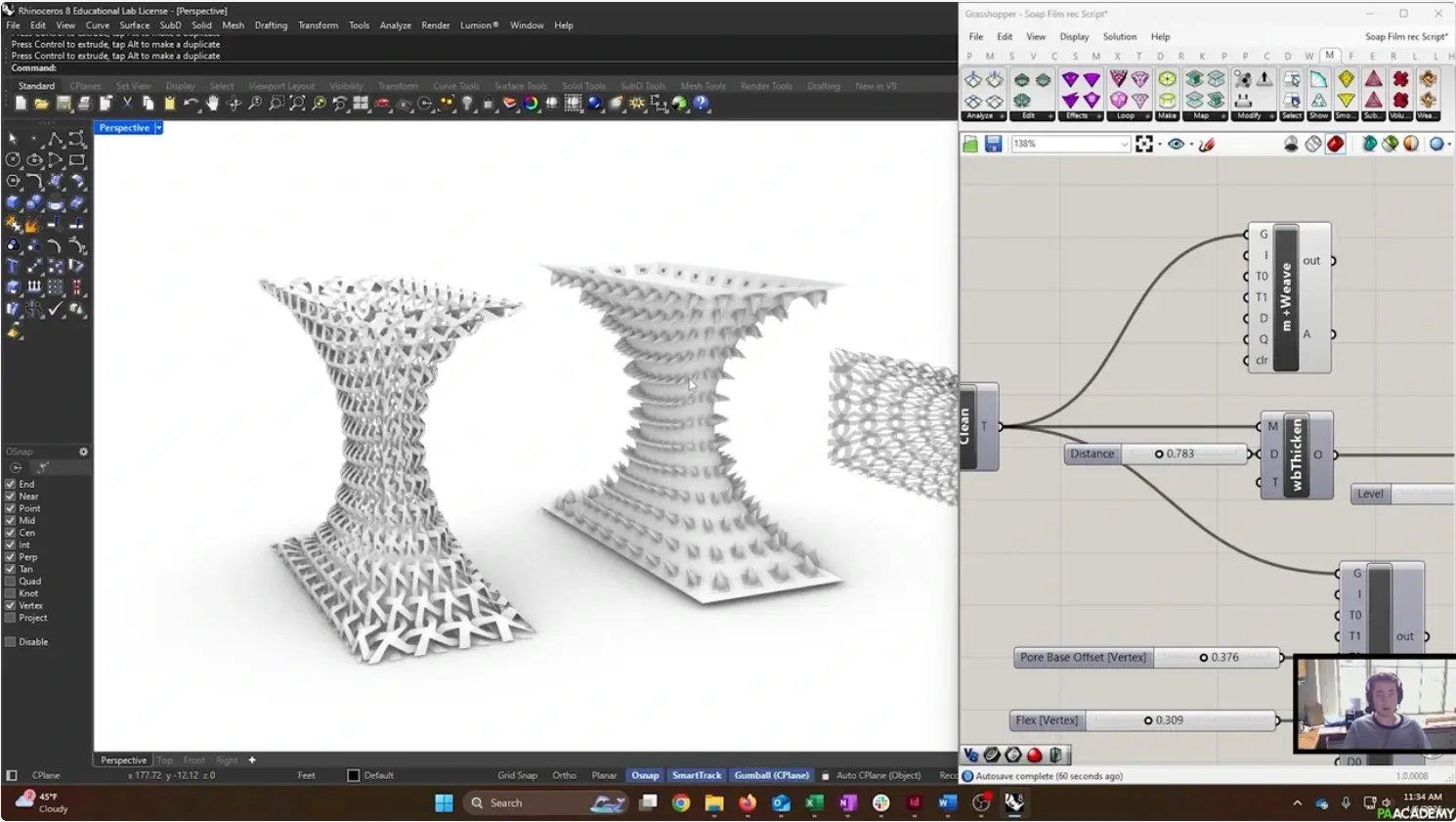This screenshot has height=822, width=1456.
Task: Open the Perspective viewport title dropdown
Action: click(x=157, y=127)
